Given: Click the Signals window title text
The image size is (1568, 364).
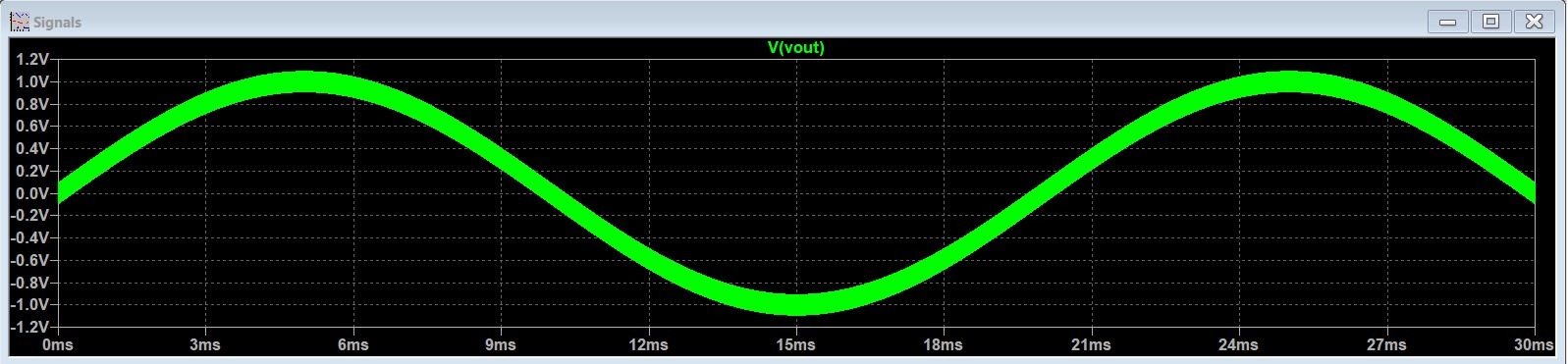Looking at the screenshot, I should [57, 22].
